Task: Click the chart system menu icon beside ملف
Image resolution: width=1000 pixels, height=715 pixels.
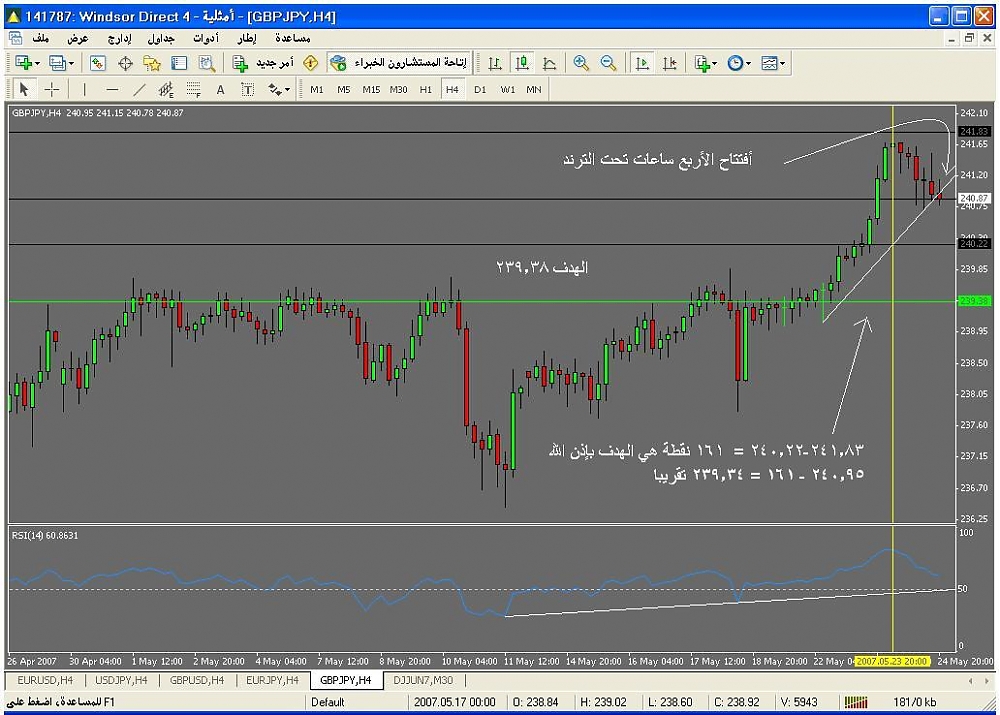Action: [15, 38]
